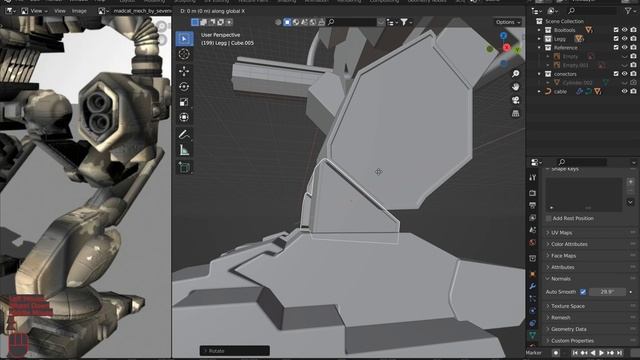Open the Modifiers wrench tab
Viewport: 640px width, 360px height.
pos(532,286)
